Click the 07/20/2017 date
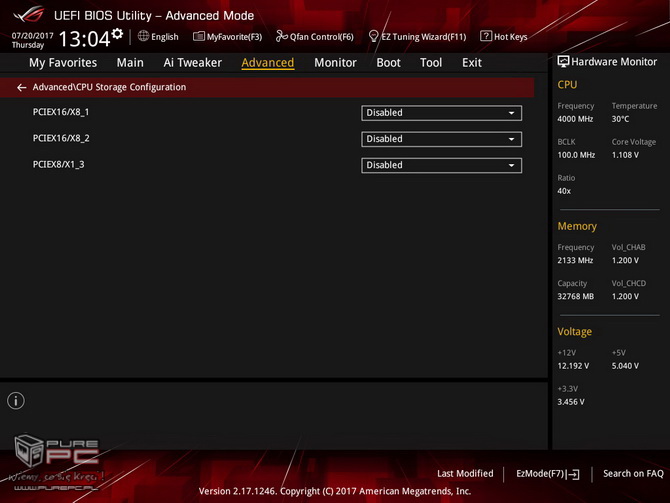 [32, 35]
